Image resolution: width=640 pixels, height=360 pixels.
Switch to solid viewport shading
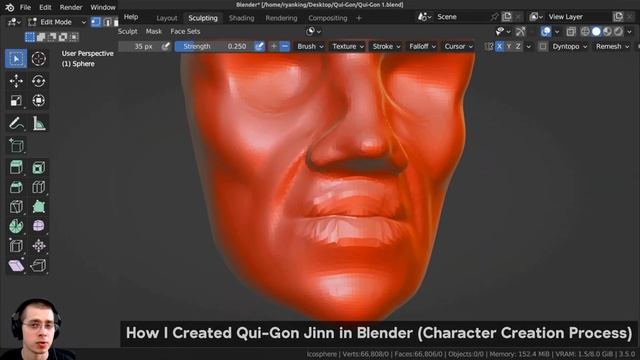[x=596, y=31]
